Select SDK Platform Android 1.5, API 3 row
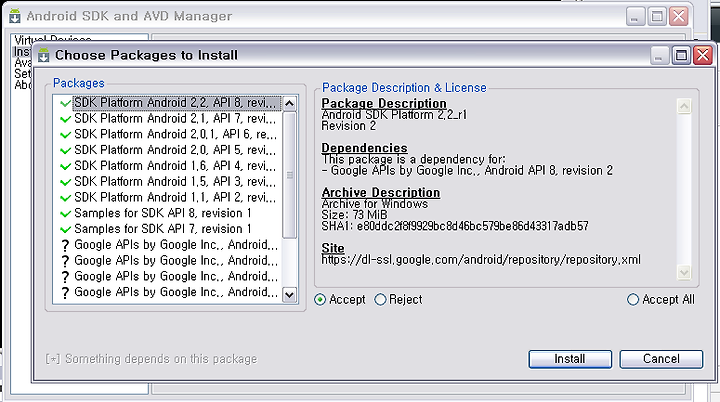This screenshot has height=402, width=720. coord(168,181)
